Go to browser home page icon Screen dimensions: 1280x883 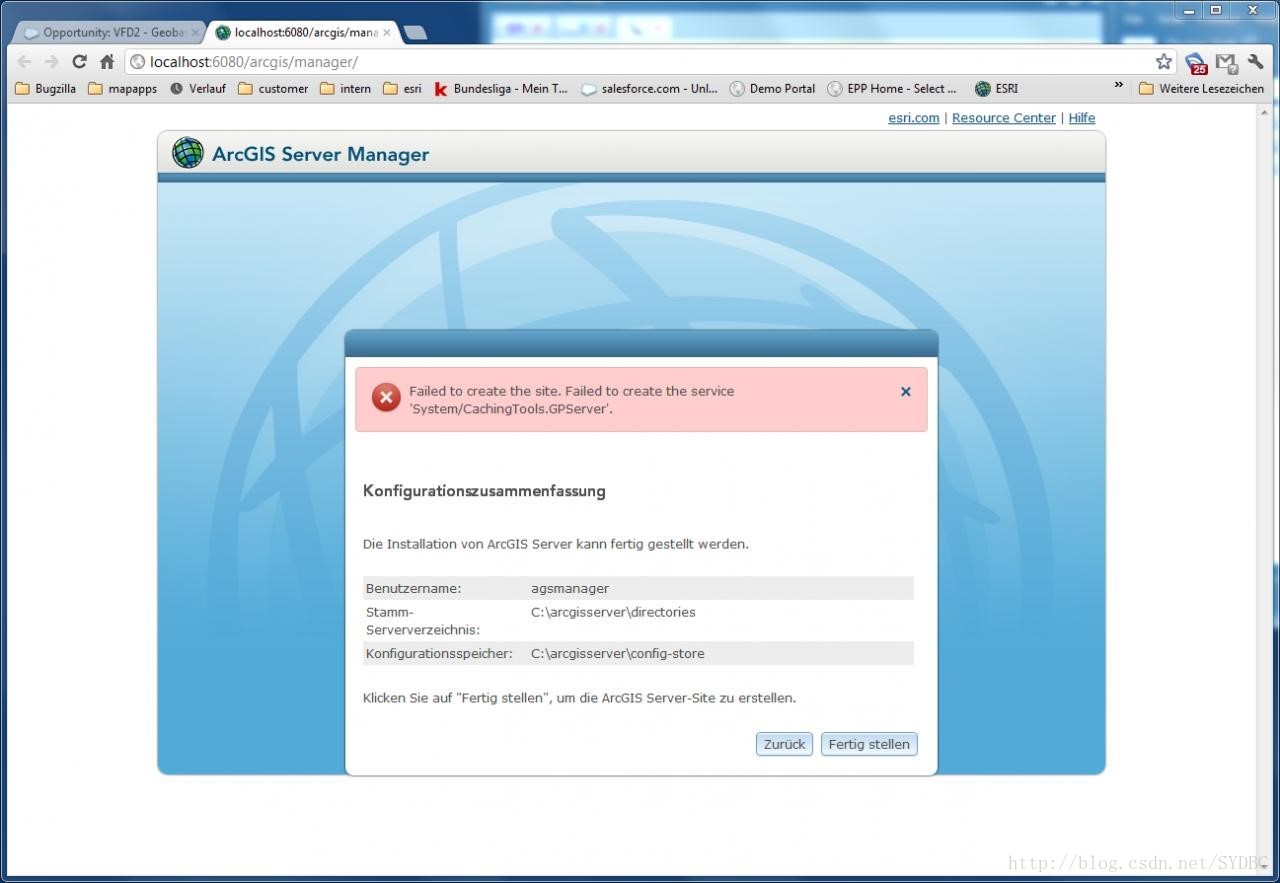[x=107, y=62]
